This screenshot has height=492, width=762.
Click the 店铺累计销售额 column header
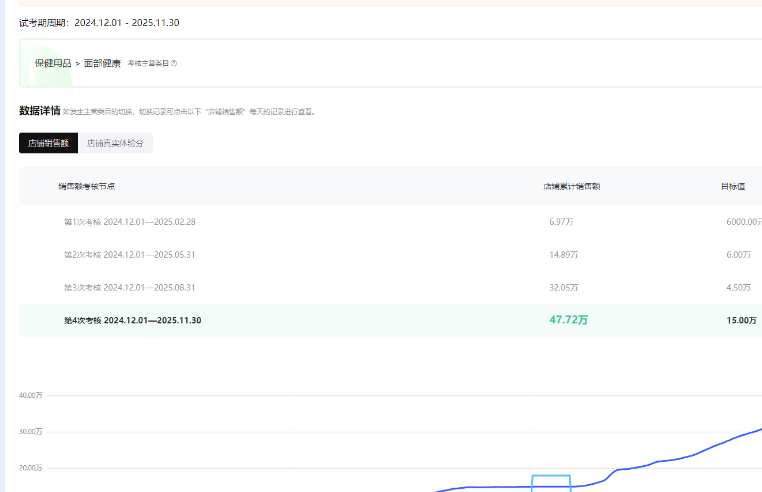[x=571, y=186]
